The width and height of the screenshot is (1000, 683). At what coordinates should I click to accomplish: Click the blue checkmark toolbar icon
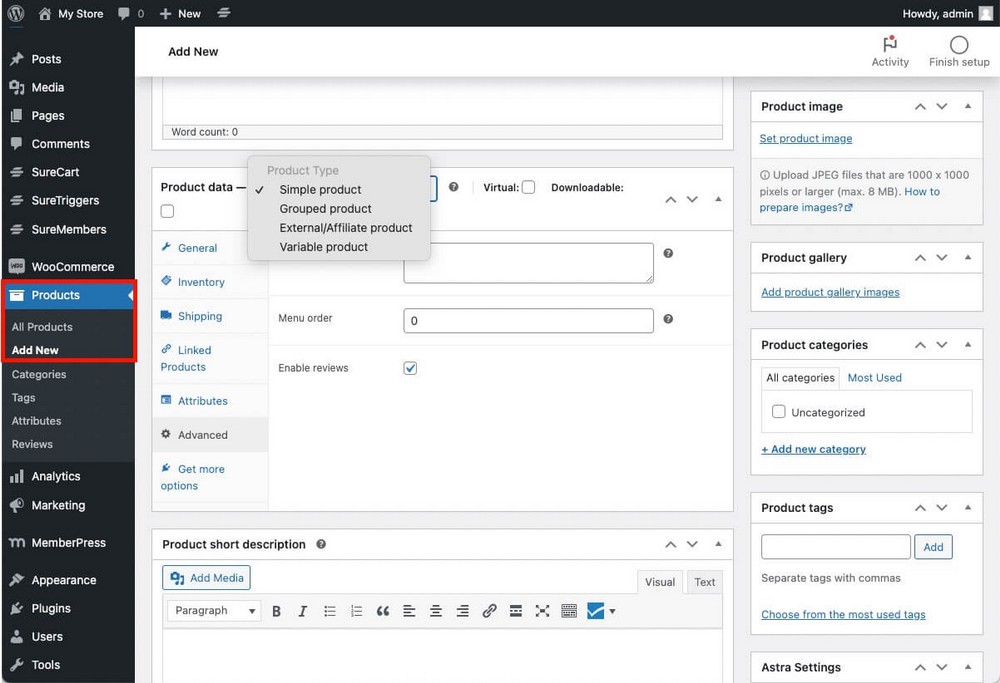tap(595, 611)
